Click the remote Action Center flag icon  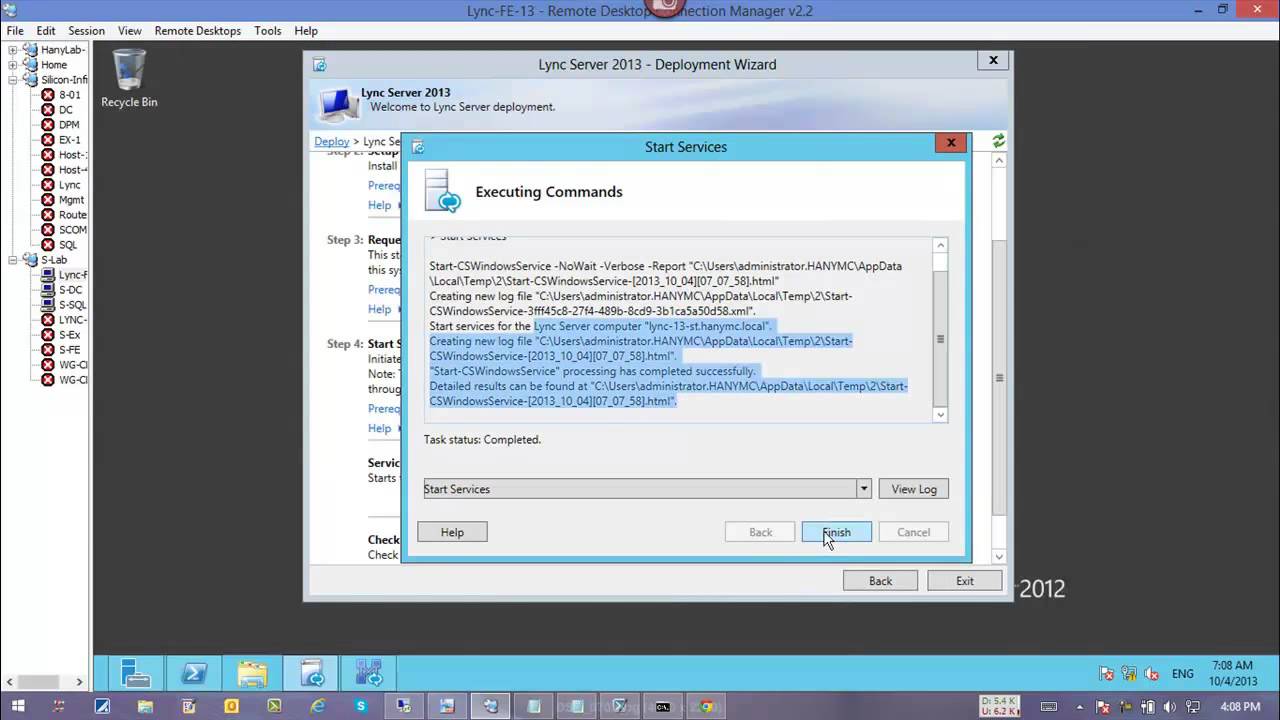click(1107, 674)
